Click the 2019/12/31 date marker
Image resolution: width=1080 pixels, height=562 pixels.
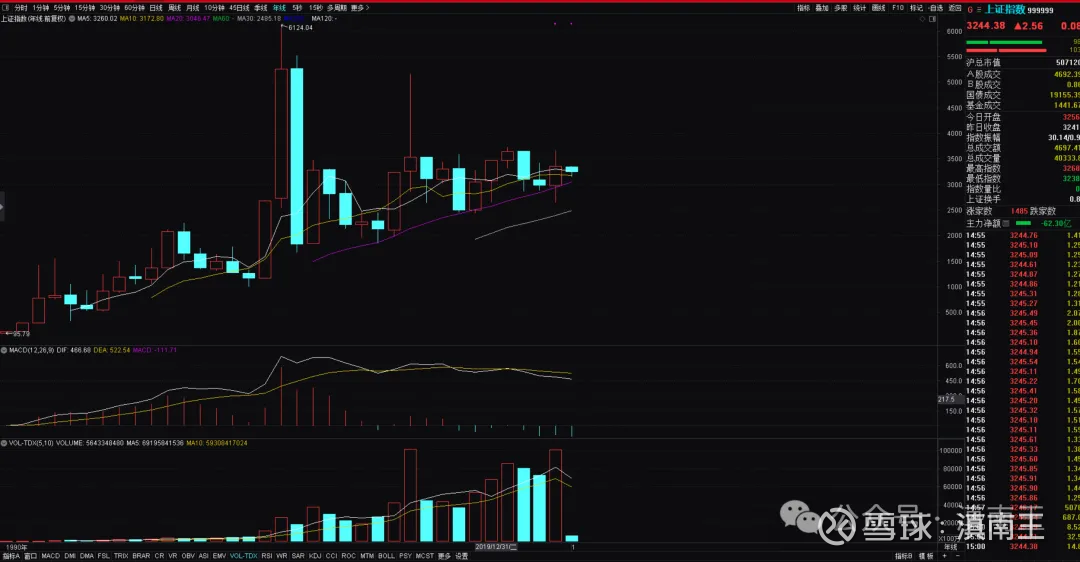495,547
